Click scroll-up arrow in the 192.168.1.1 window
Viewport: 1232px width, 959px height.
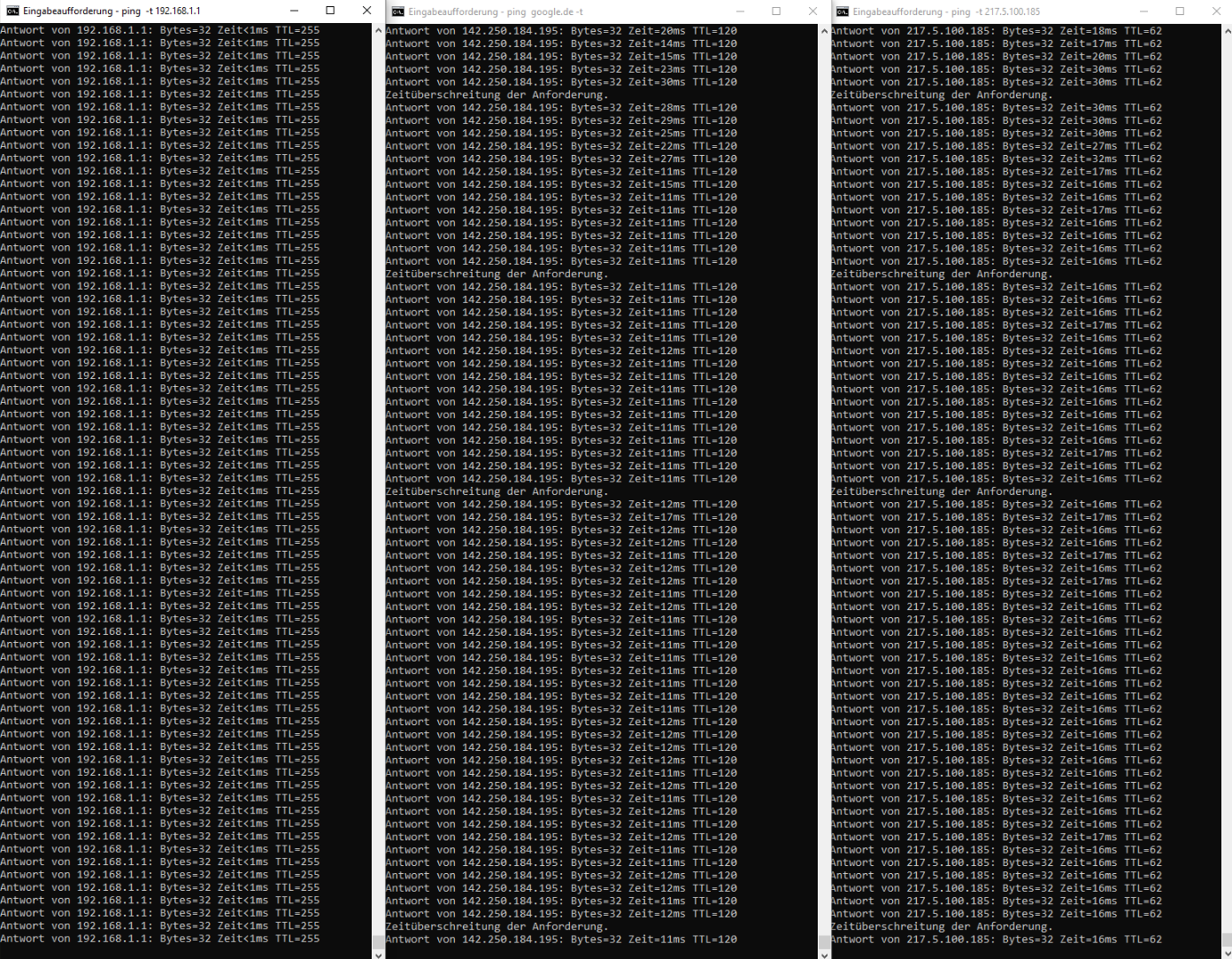click(x=379, y=30)
